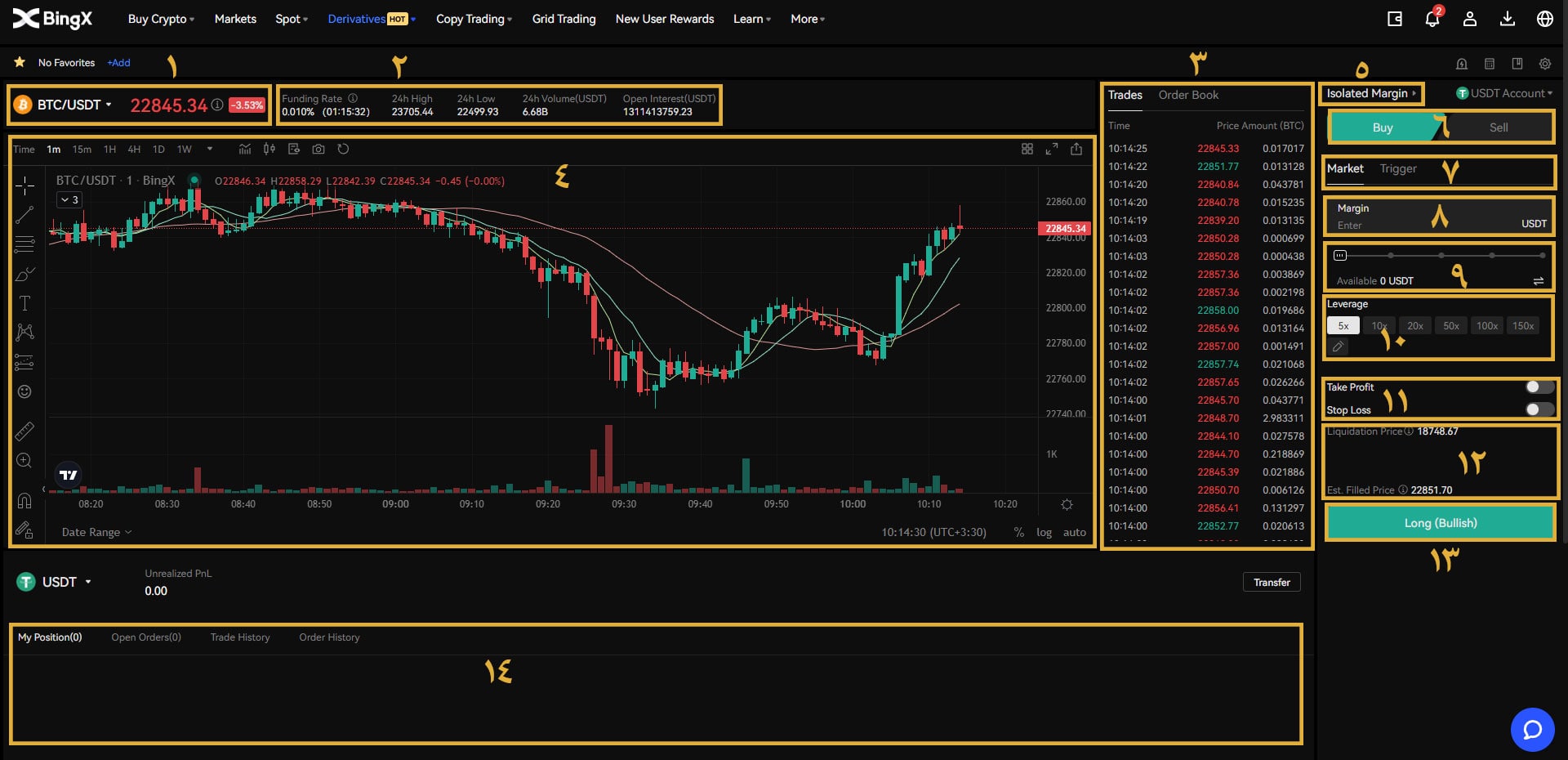Open the Copy Trading dropdown
Viewport: 1568px width, 760px height.
[474, 19]
